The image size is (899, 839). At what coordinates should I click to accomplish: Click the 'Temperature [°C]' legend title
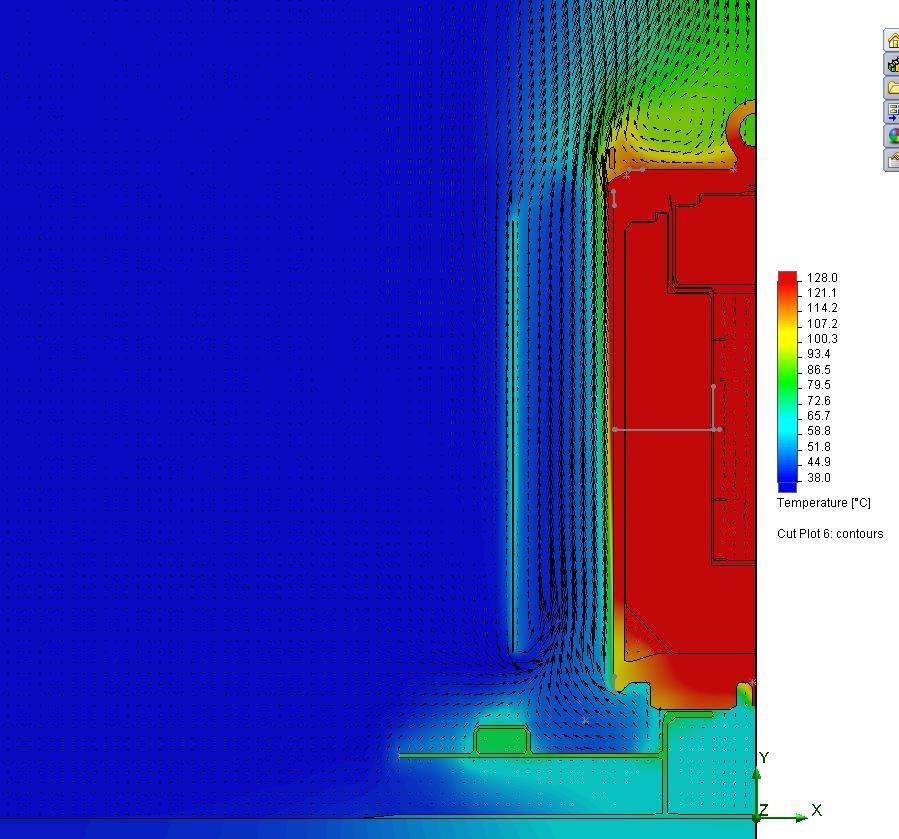pos(824,503)
